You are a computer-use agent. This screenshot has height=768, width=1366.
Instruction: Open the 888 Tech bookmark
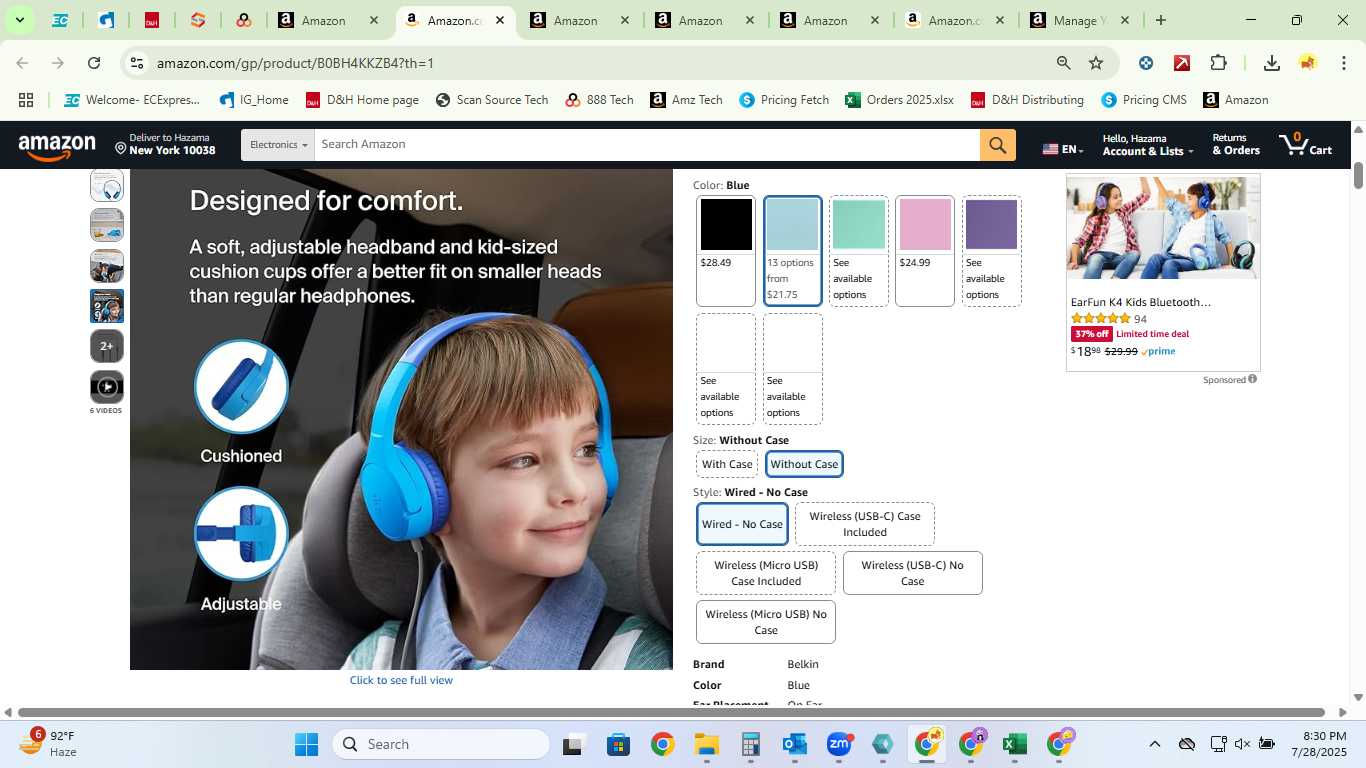pos(599,100)
